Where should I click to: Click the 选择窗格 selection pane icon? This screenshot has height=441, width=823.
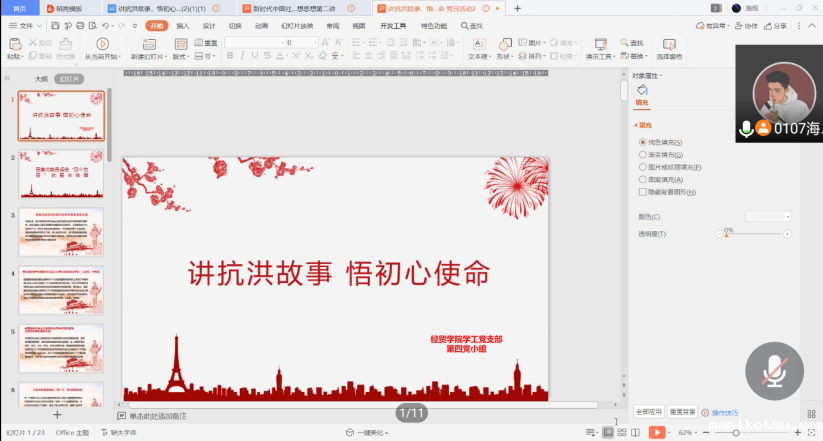669,44
